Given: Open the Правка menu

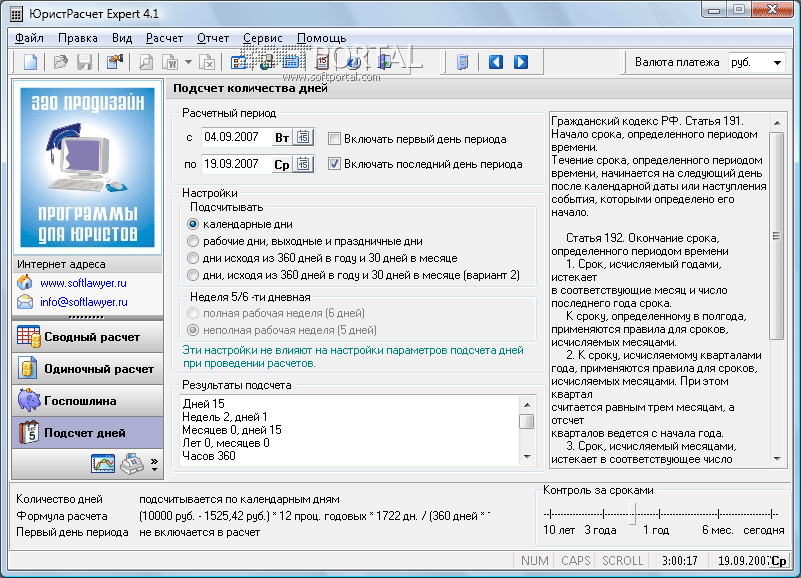Looking at the screenshot, I should 78,38.
